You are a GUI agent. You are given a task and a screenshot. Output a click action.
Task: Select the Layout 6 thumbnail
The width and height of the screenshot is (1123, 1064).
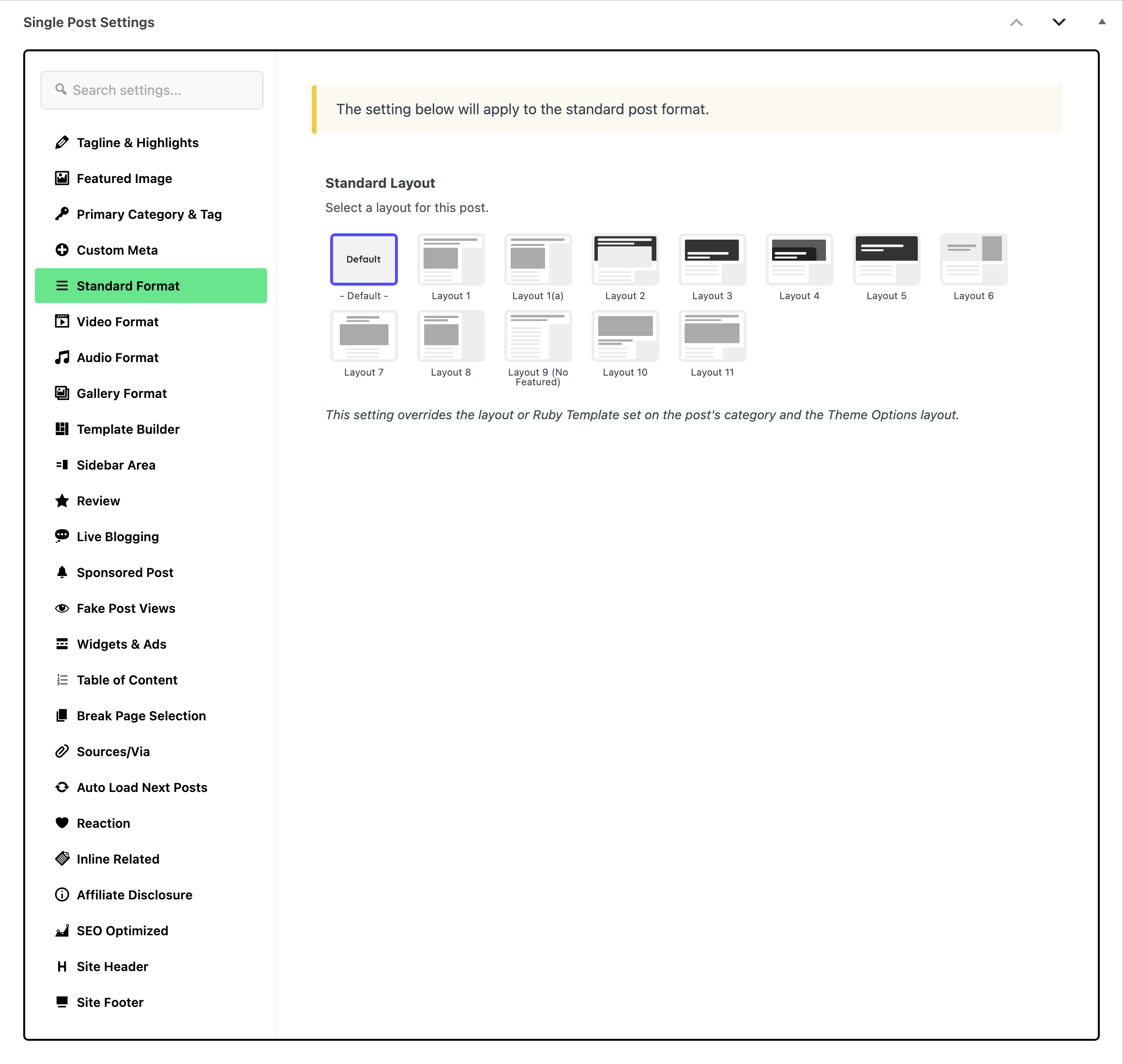[974, 259]
